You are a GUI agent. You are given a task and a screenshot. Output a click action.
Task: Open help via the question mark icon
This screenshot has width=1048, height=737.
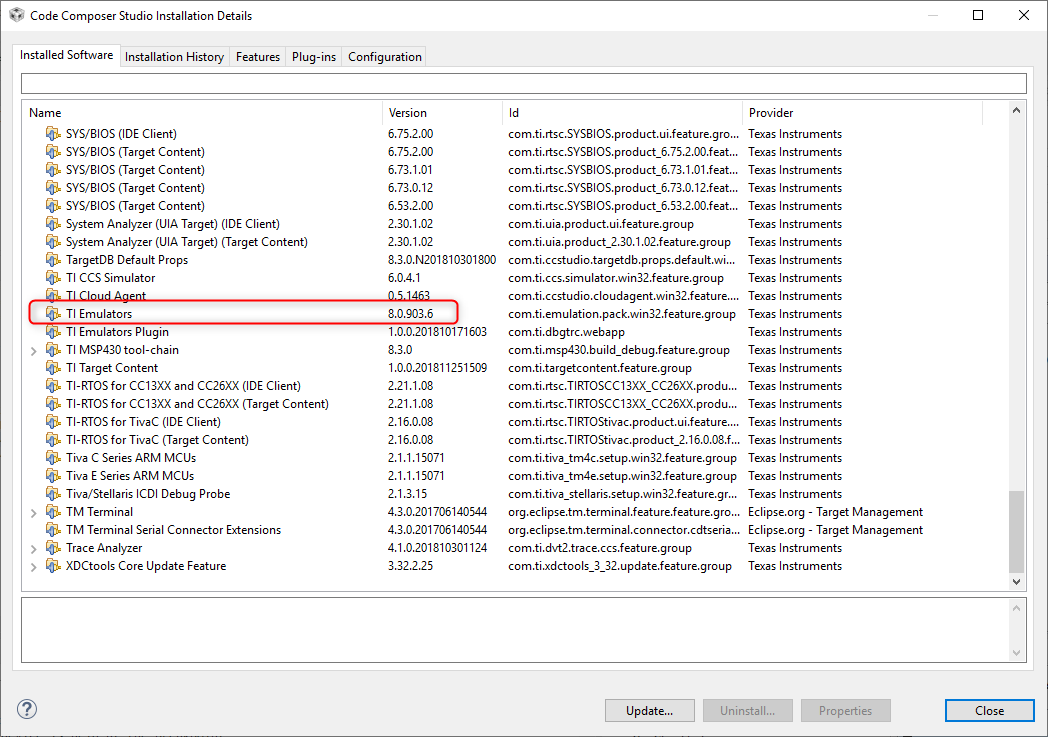click(27, 709)
